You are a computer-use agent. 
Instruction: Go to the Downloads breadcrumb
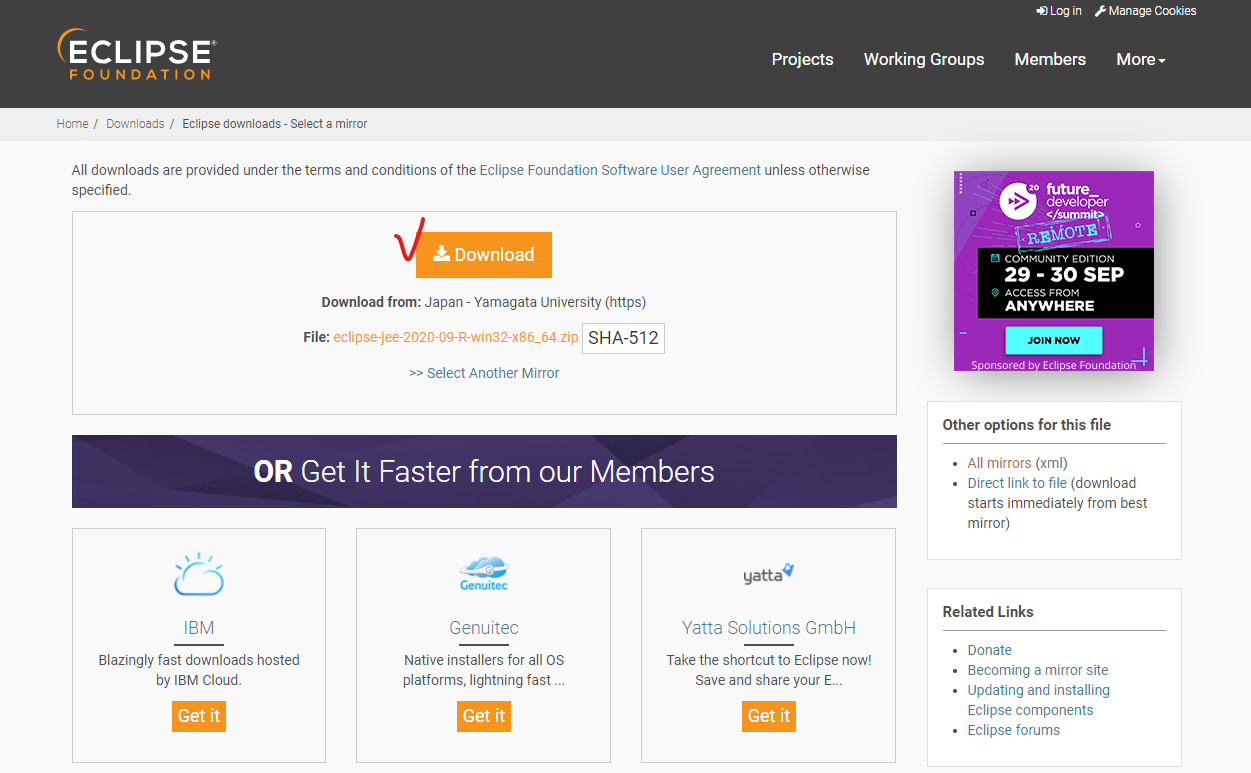pyautogui.click(x=135, y=124)
